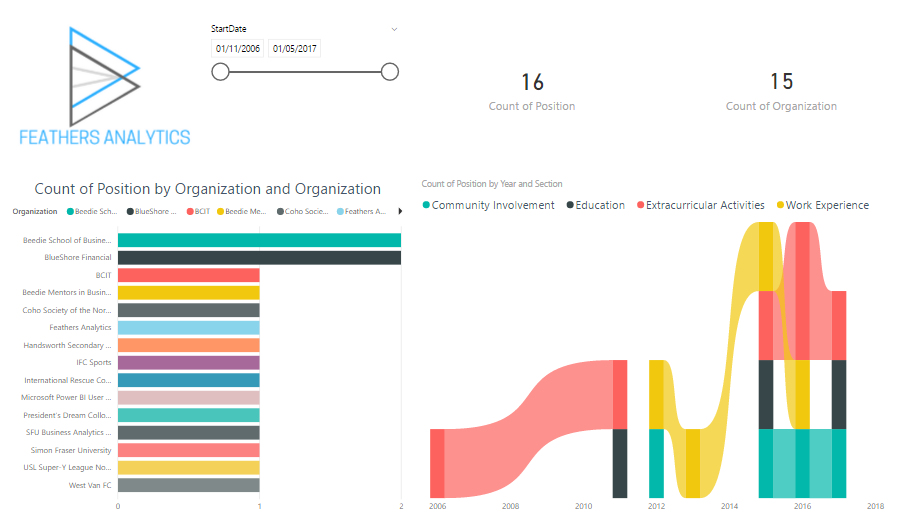Click the Handsworth Secondary orange bar
903x528 pixels.
(188, 345)
